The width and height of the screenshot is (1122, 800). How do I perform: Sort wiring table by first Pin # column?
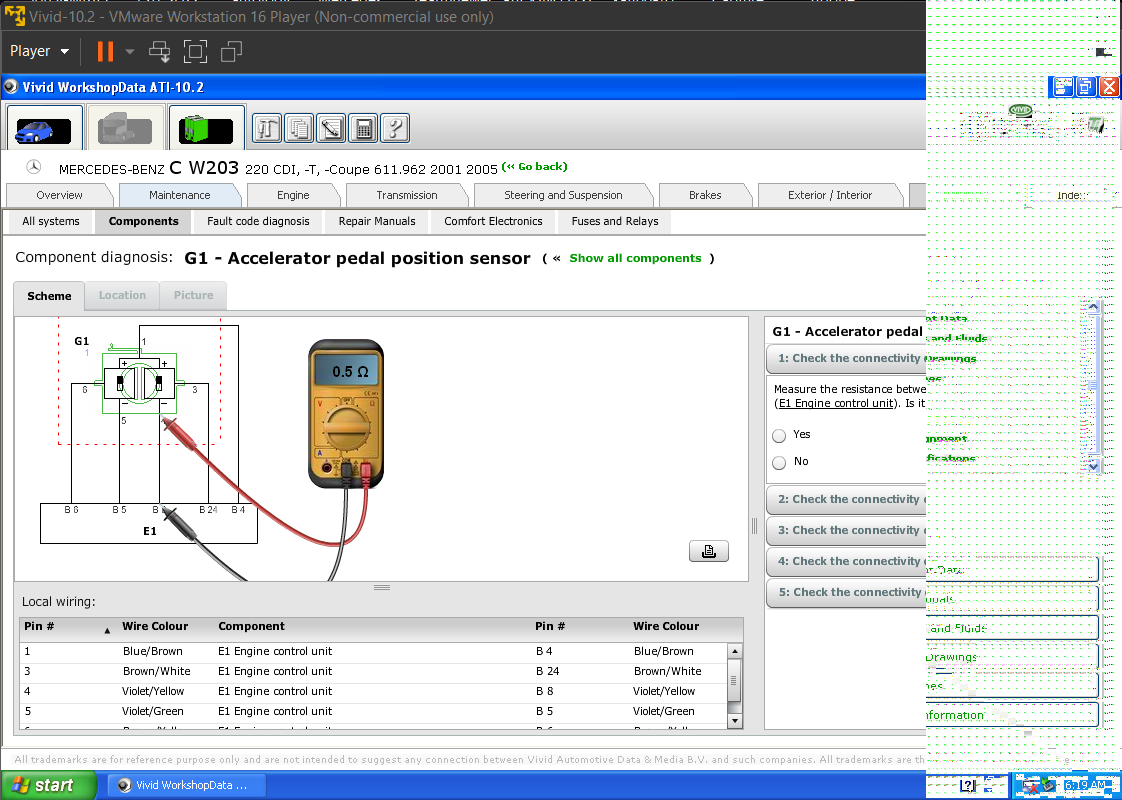coord(68,627)
